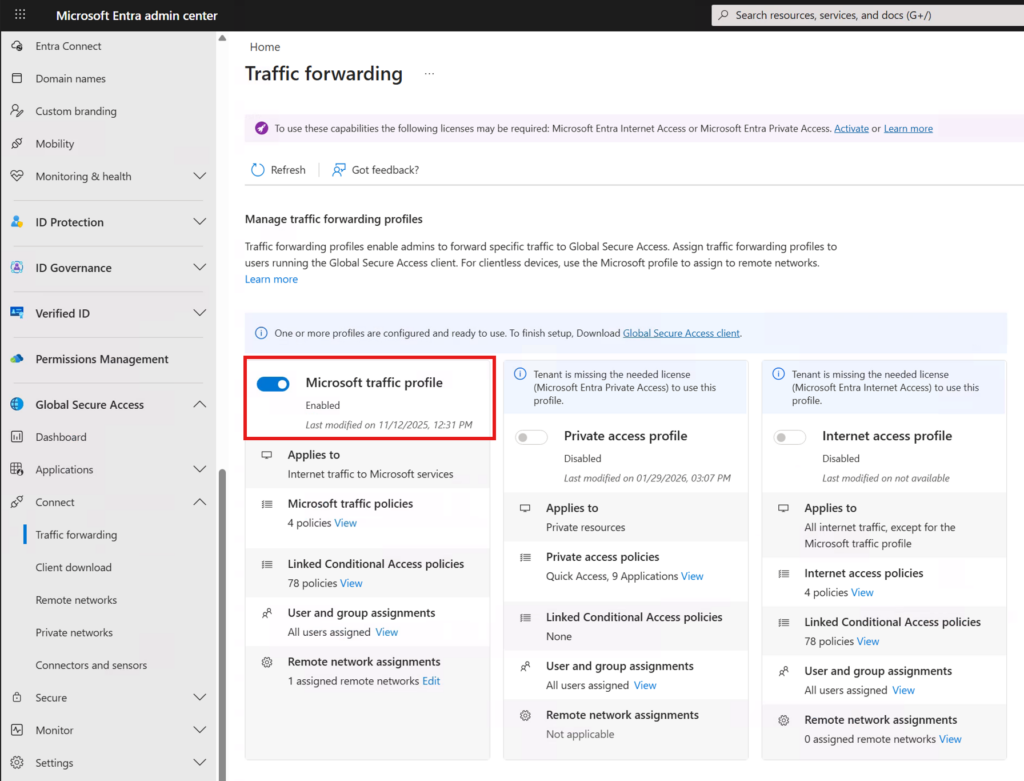The height and width of the screenshot is (781, 1024).
Task: Click the search resources input field
Action: 870,15
